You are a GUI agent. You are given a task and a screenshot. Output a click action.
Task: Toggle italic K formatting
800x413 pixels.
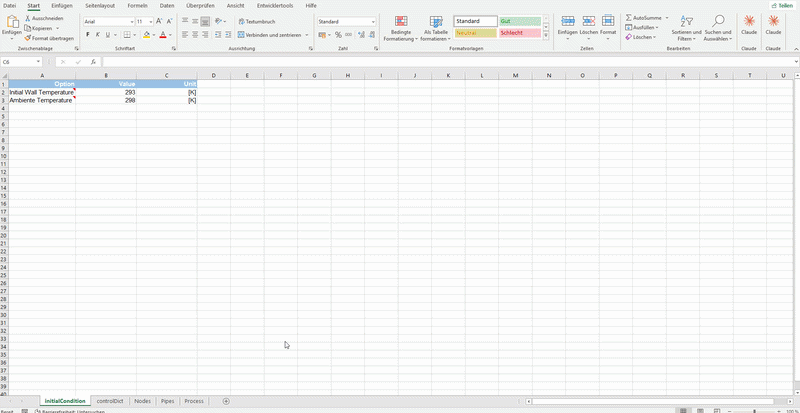click(x=97, y=35)
